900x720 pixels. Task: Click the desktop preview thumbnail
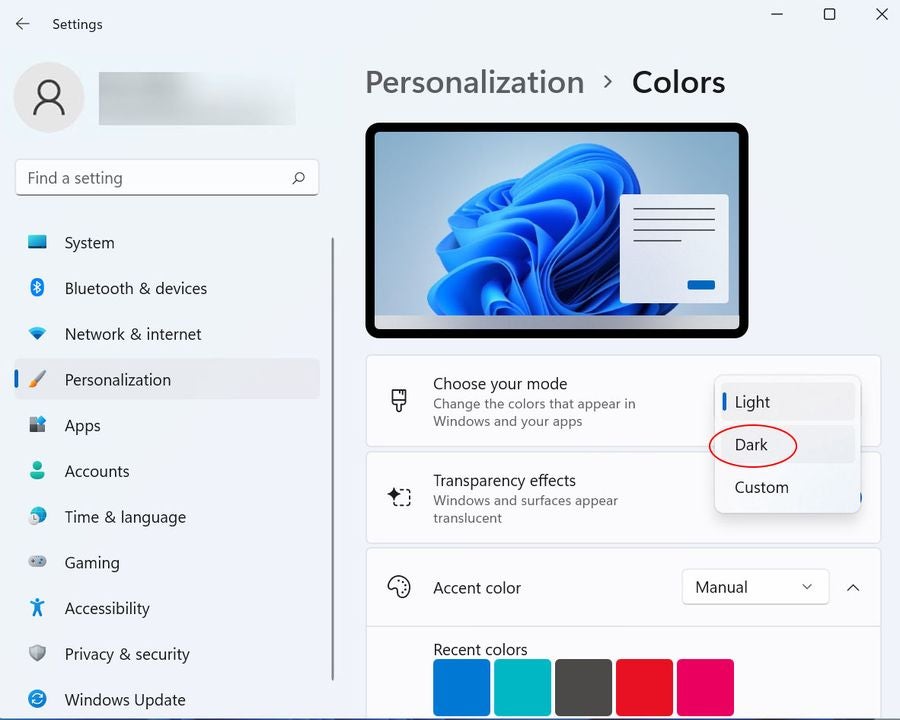(557, 230)
